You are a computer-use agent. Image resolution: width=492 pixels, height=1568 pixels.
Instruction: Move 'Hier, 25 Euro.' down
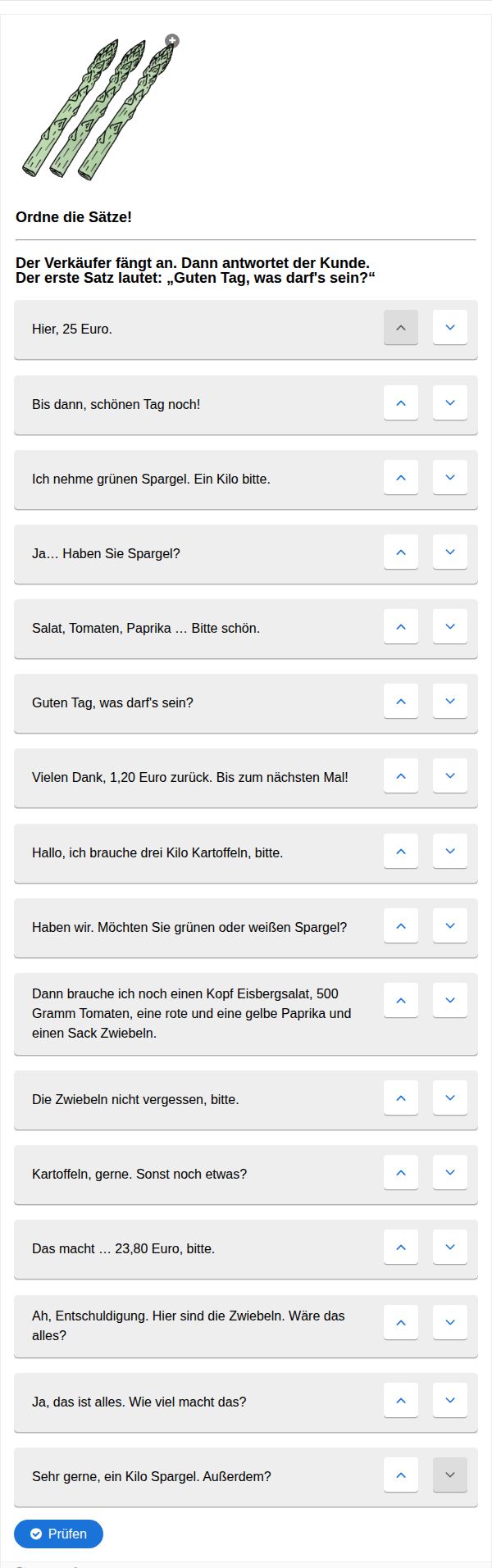(450, 327)
